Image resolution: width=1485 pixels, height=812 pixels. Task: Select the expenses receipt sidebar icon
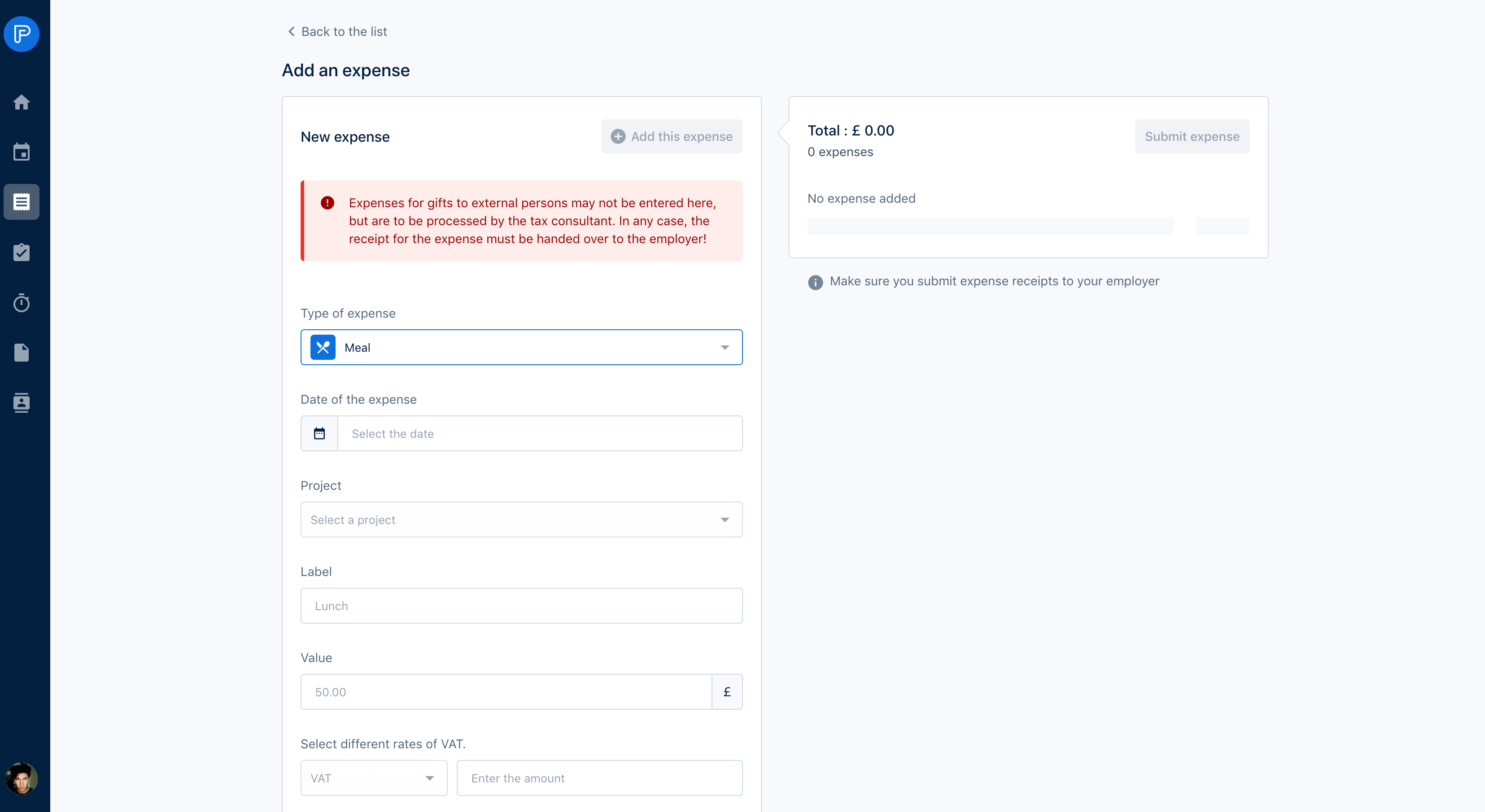[x=22, y=202]
